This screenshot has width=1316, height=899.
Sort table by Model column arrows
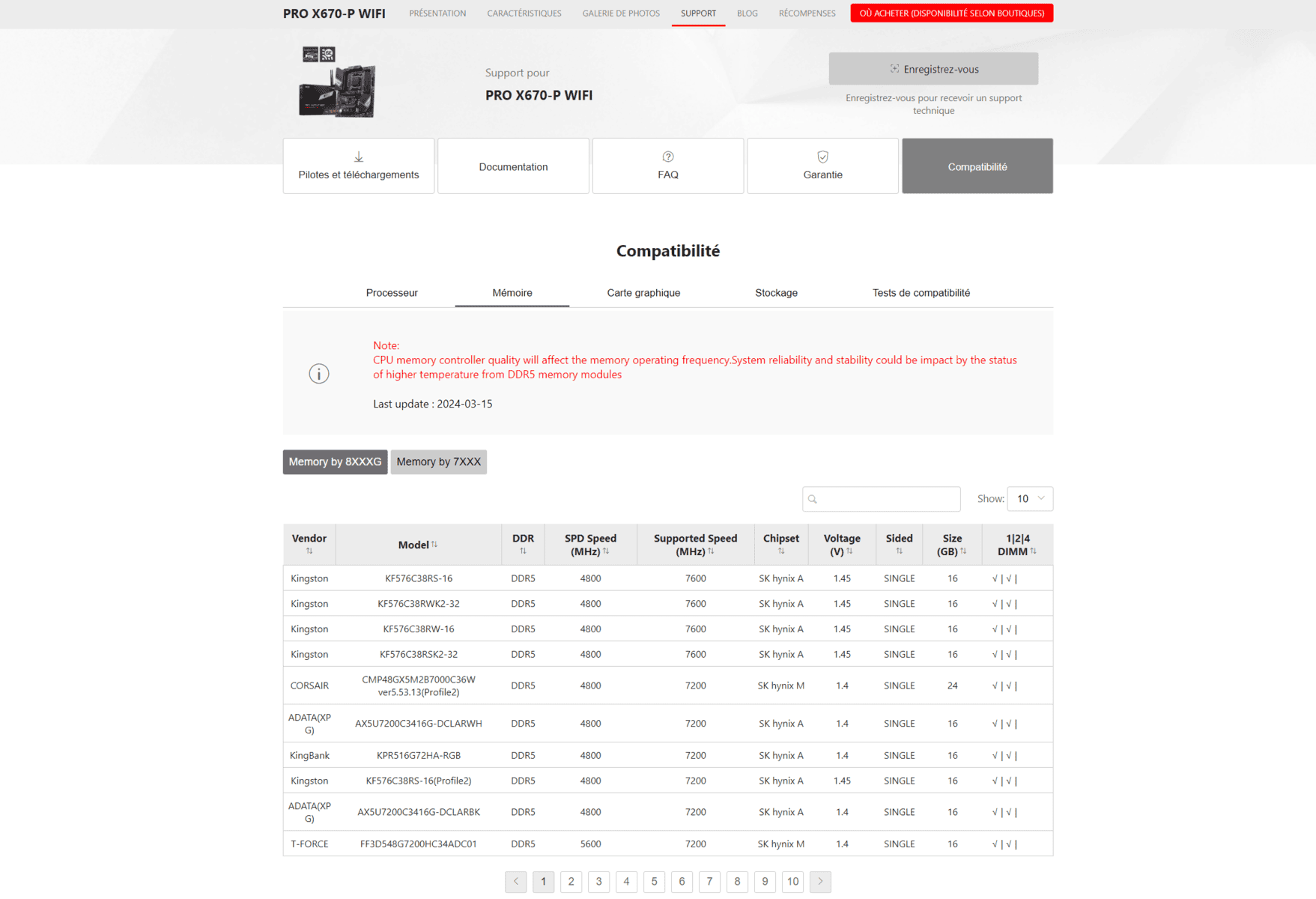434,545
